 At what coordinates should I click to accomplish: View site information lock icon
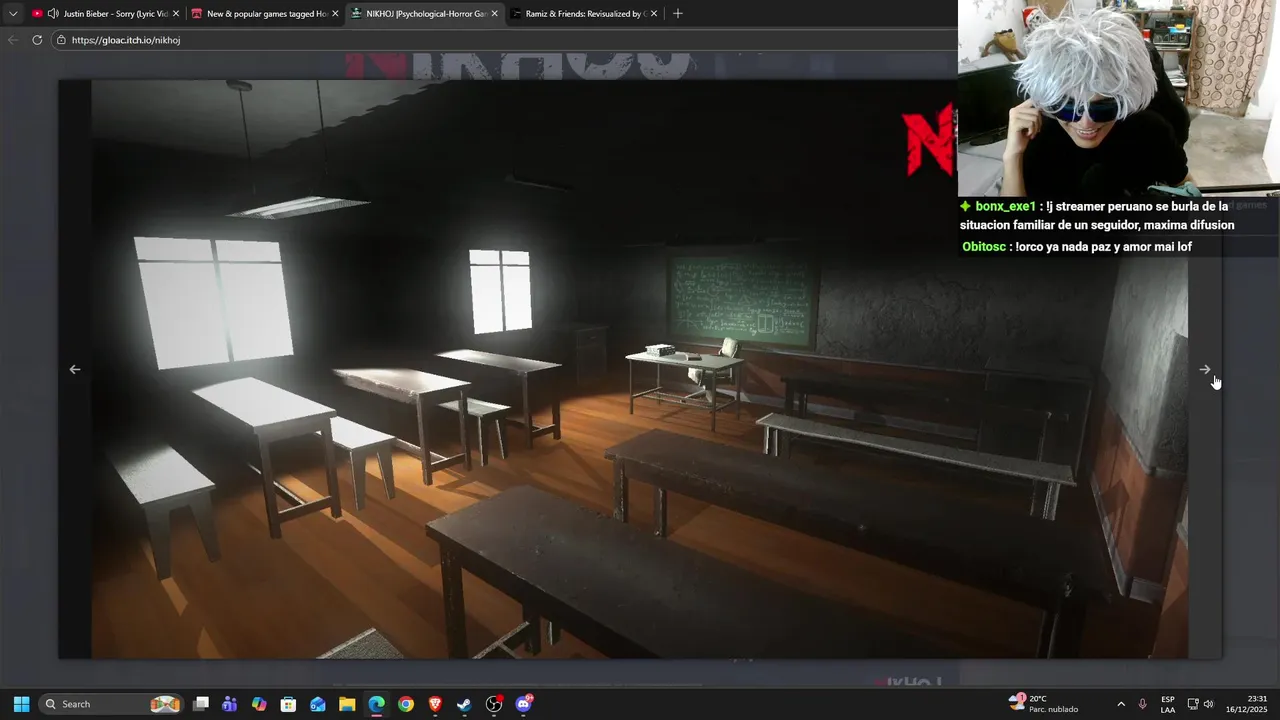(61, 40)
